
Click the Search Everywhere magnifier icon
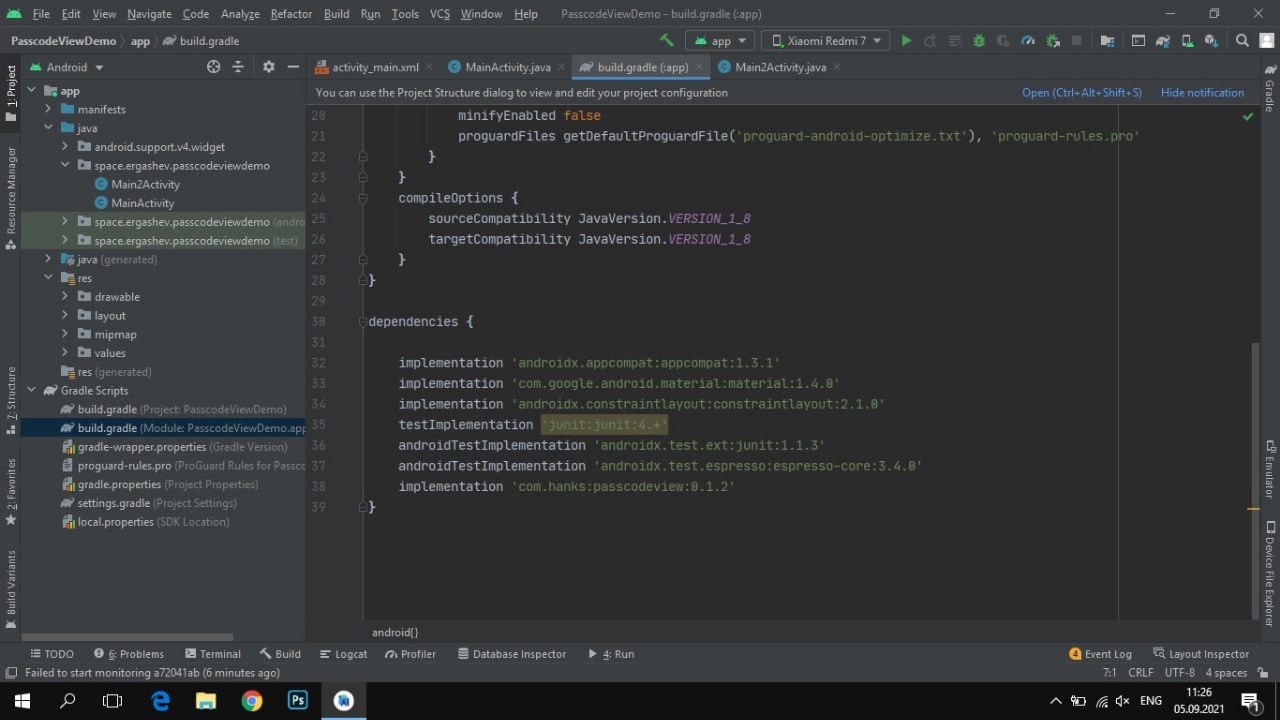pos(1242,41)
